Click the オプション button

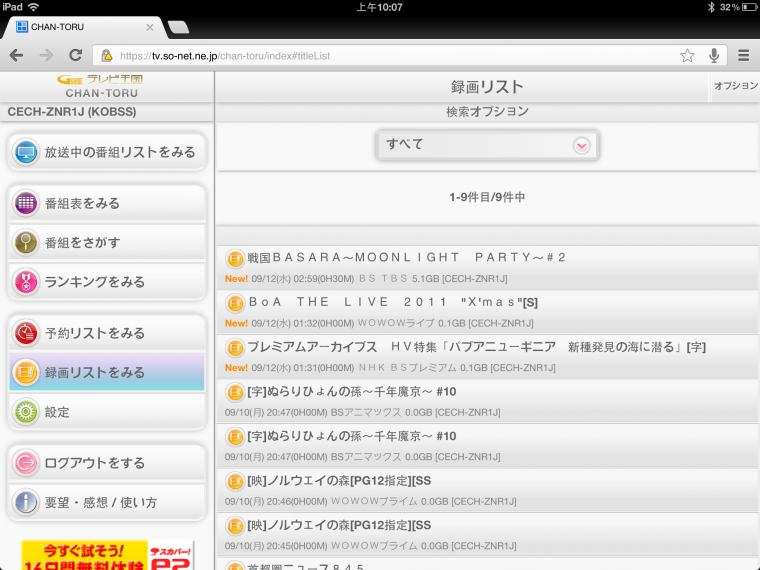tap(735, 86)
